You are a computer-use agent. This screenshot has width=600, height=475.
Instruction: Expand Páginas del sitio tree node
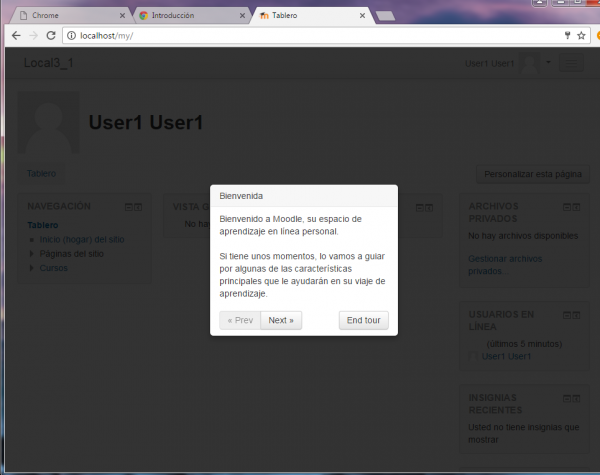[x=32, y=253]
